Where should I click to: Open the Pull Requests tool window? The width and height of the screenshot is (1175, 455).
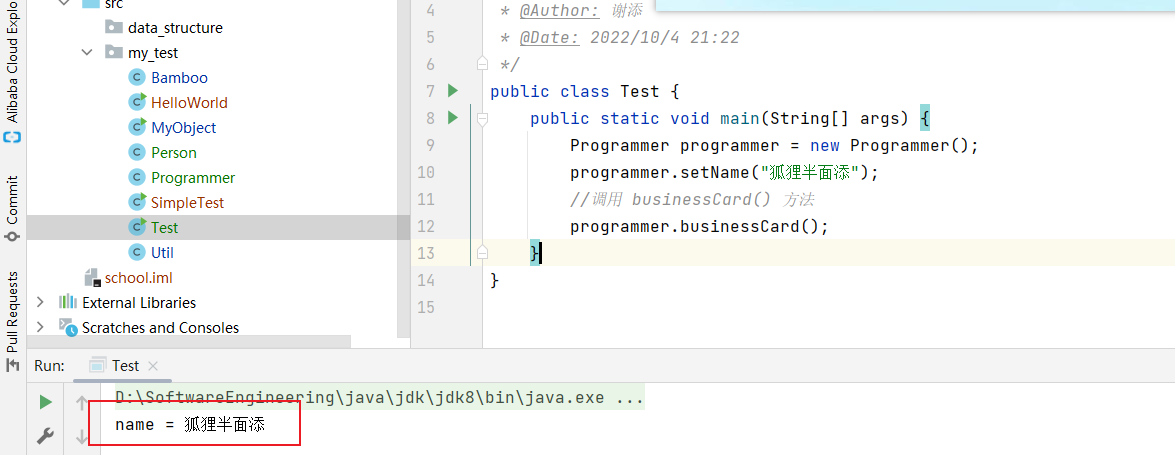coord(13,311)
